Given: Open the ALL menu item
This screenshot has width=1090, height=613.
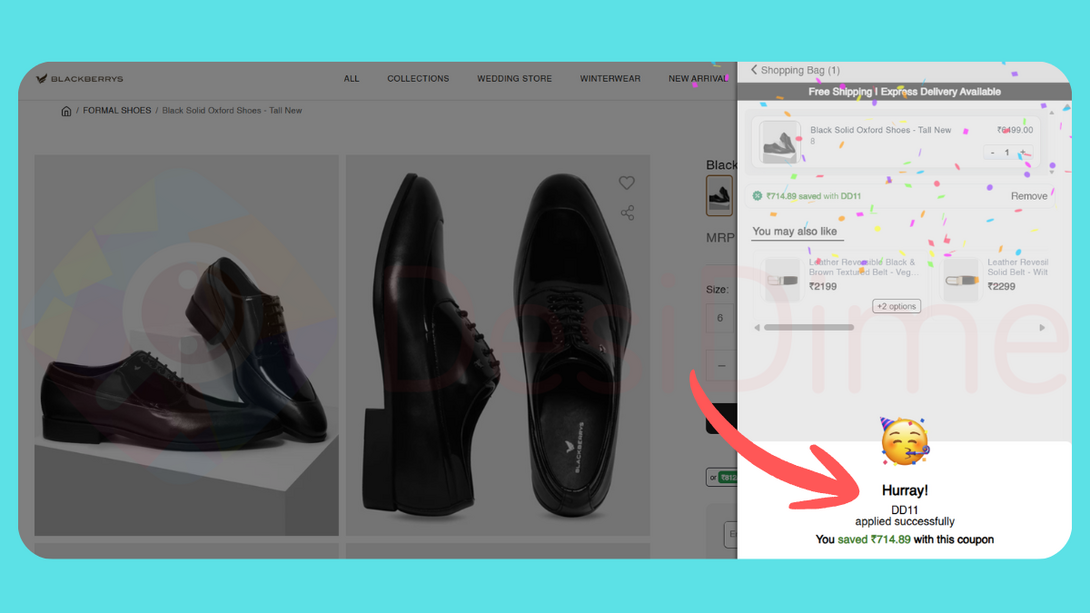Looking at the screenshot, I should (351, 79).
